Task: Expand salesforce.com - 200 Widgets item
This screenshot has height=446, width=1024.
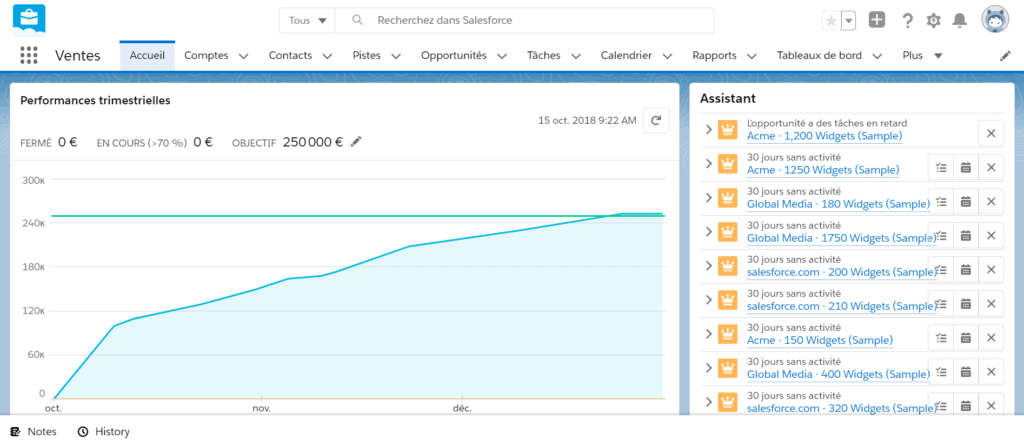Action: (708, 265)
